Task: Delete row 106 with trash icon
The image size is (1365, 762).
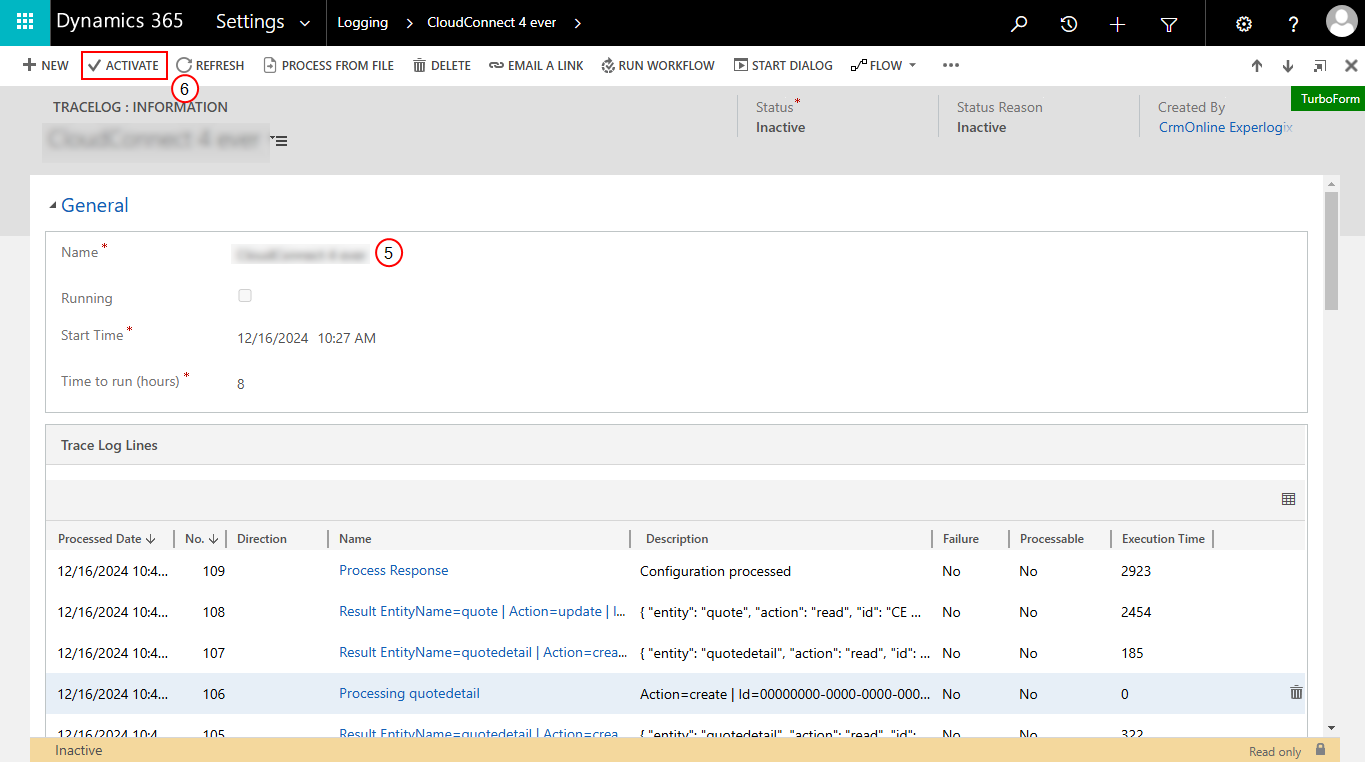Action: 1296,692
